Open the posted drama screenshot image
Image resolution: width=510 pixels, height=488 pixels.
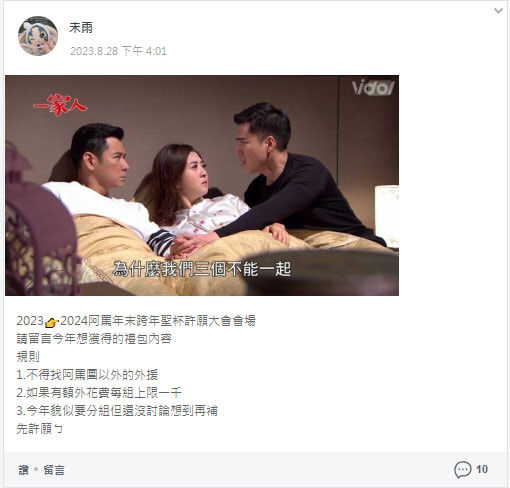[x=202, y=185]
